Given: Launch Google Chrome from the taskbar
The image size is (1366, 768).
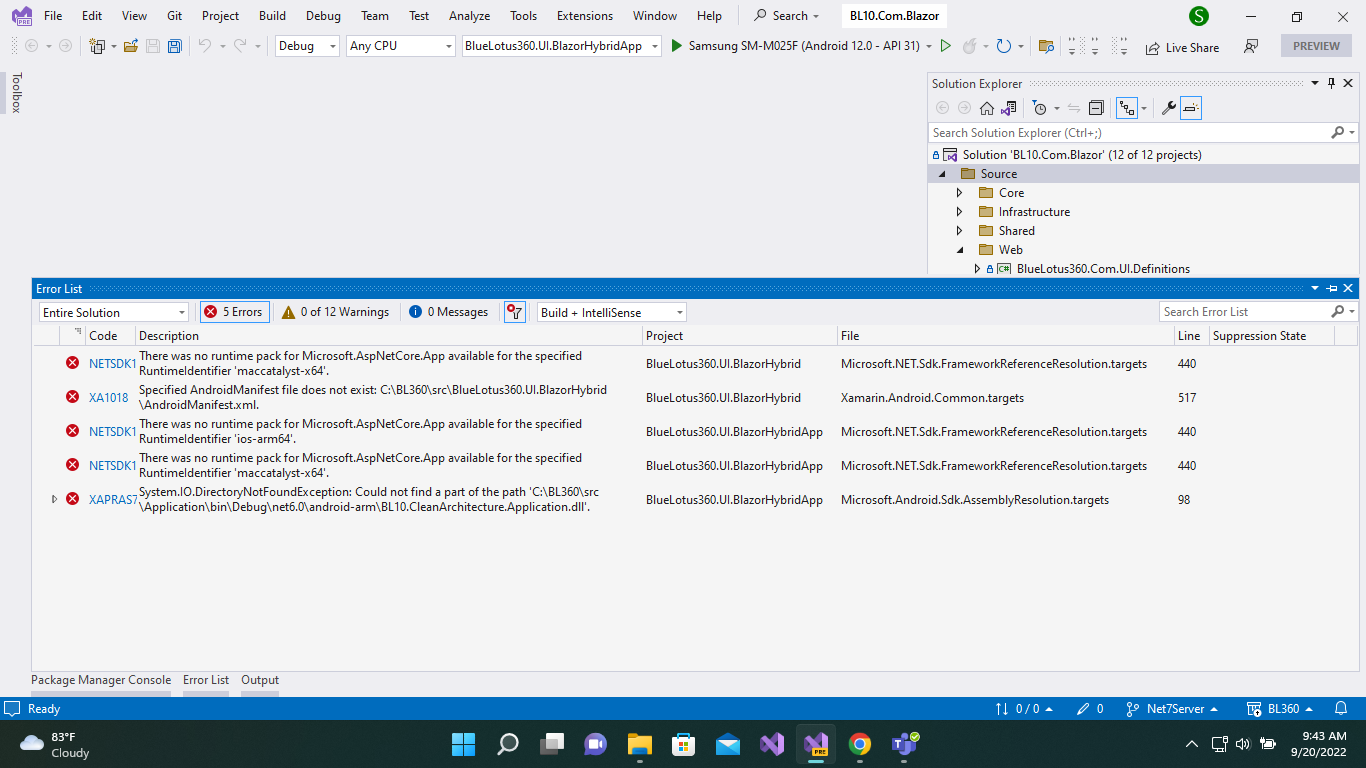Looking at the screenshot, I should point(860,744).
